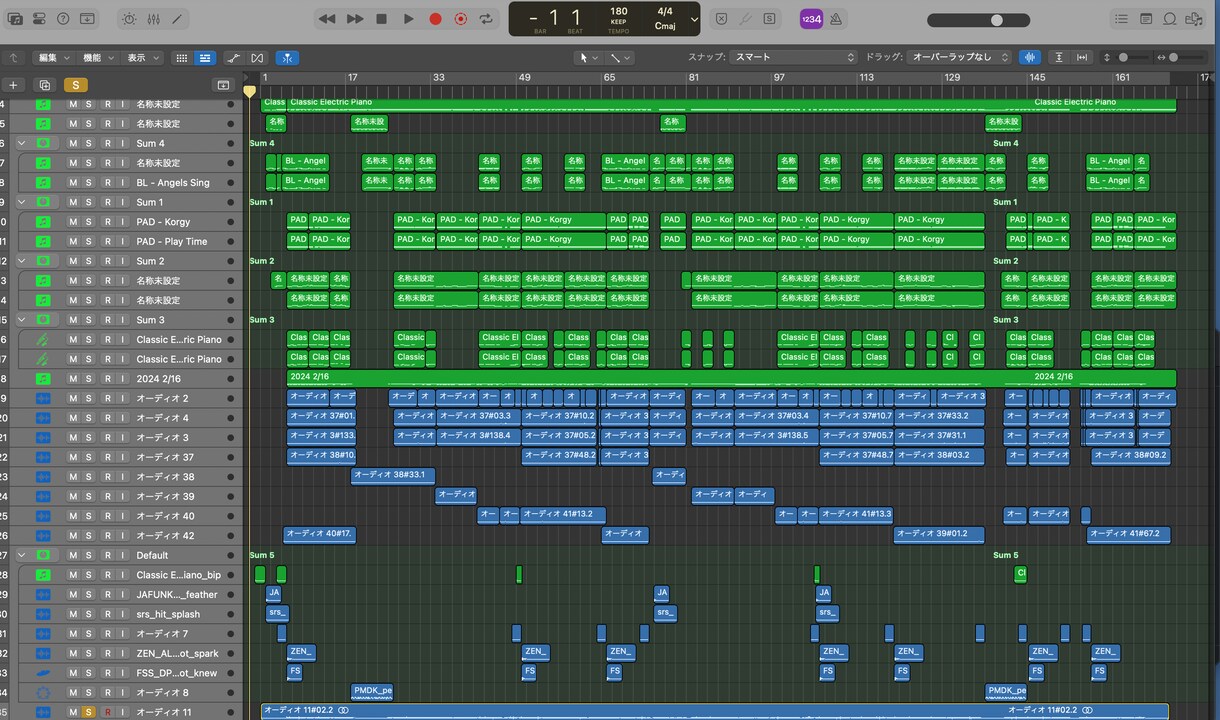Collapse the Sum 2 track stack
Screen dimensions: 1220x720
click(x=22, y=261)
